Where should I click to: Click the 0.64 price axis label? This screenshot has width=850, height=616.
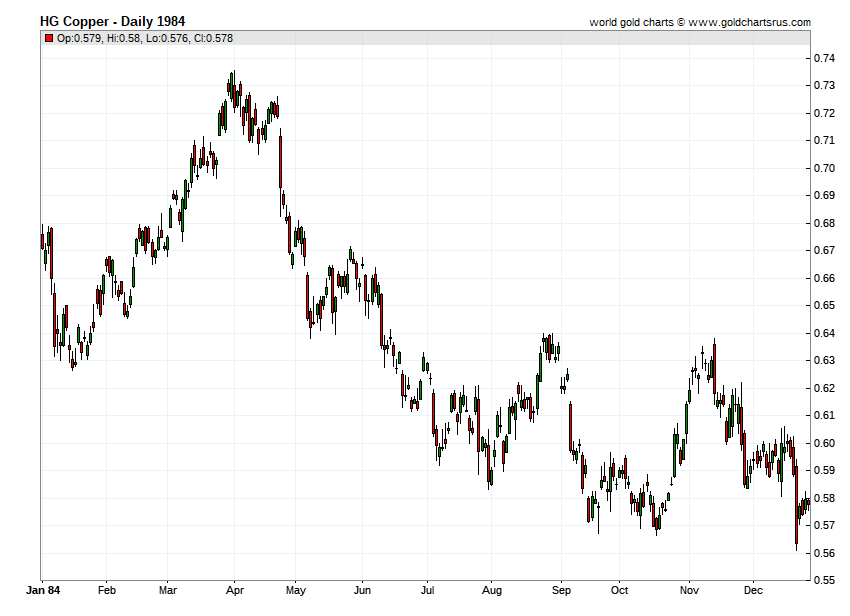pyautogui.click(x=825, y=333)
